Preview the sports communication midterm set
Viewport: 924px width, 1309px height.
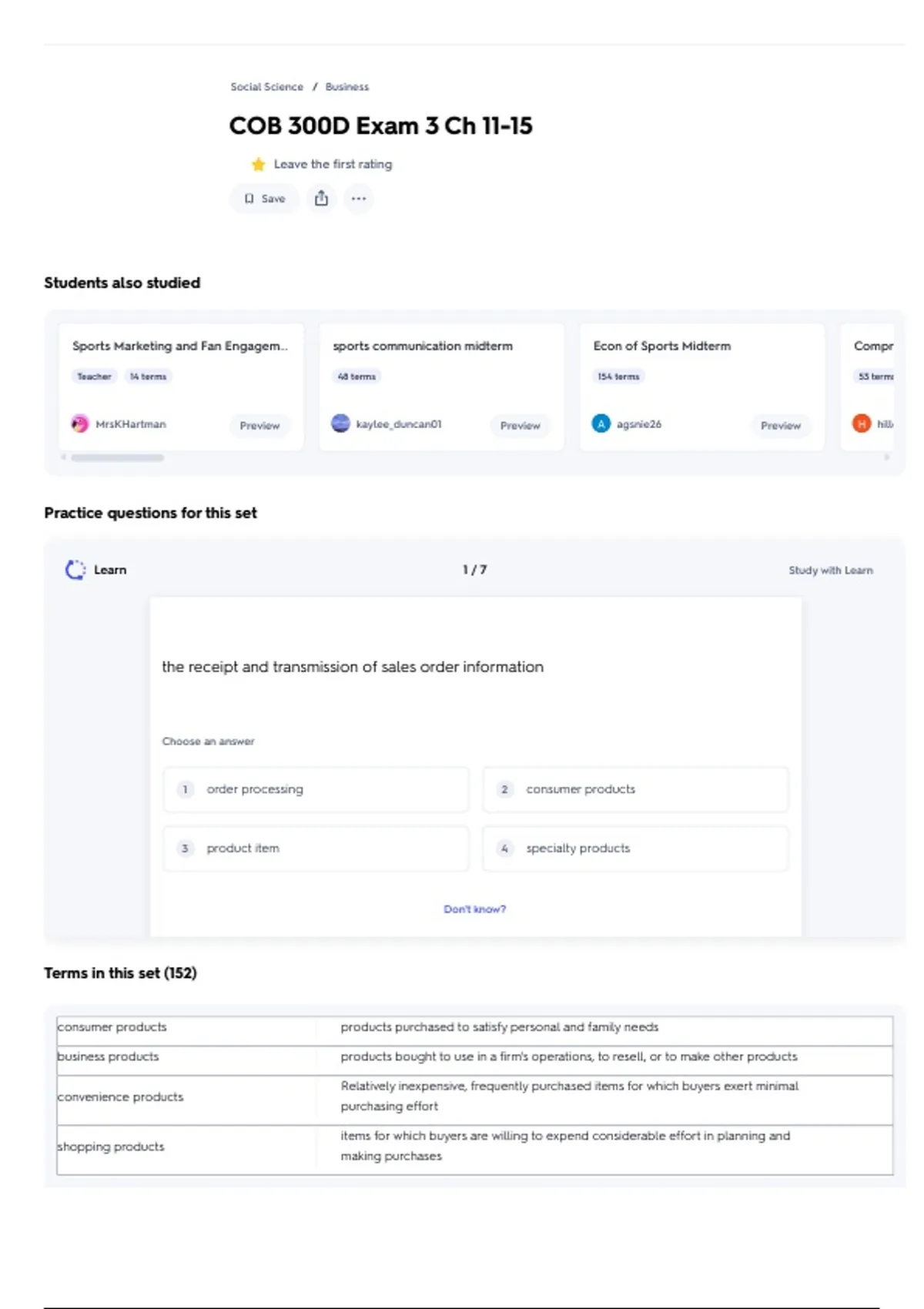[520, 425]
